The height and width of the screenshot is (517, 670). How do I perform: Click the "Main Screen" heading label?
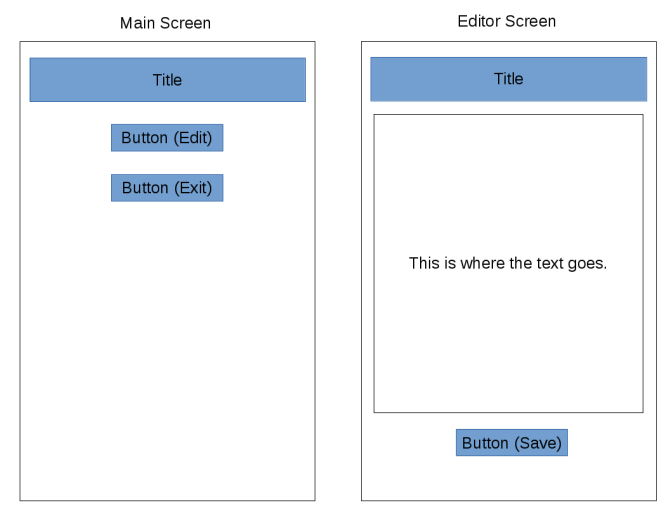coord(165,23)
